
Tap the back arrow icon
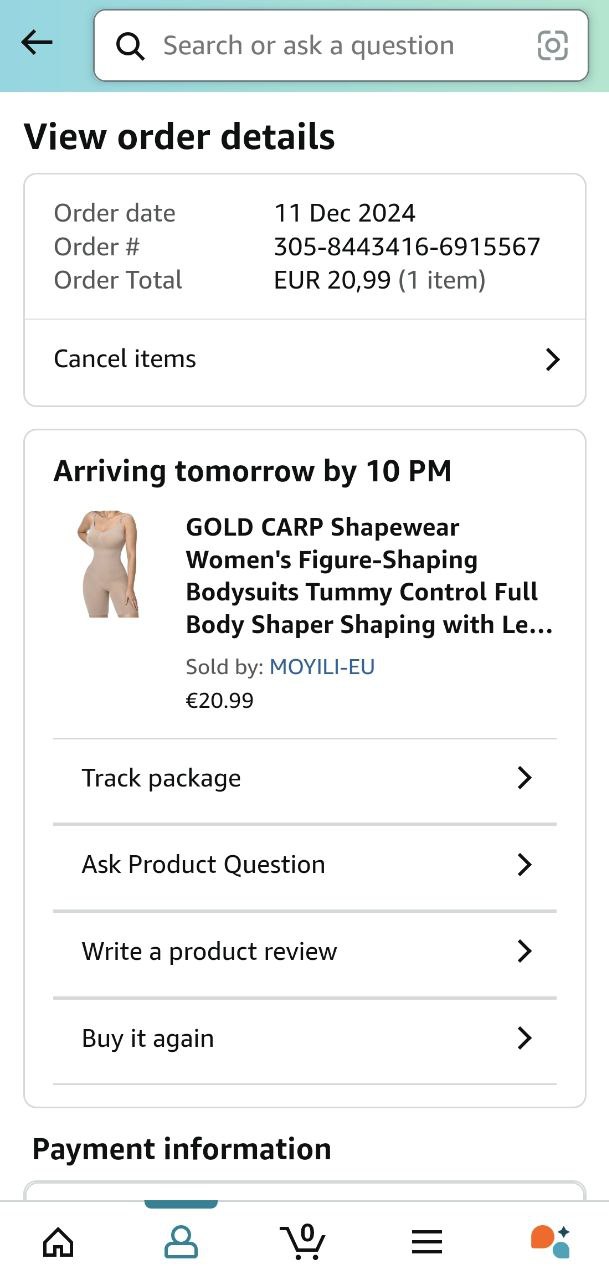point(37,42)
